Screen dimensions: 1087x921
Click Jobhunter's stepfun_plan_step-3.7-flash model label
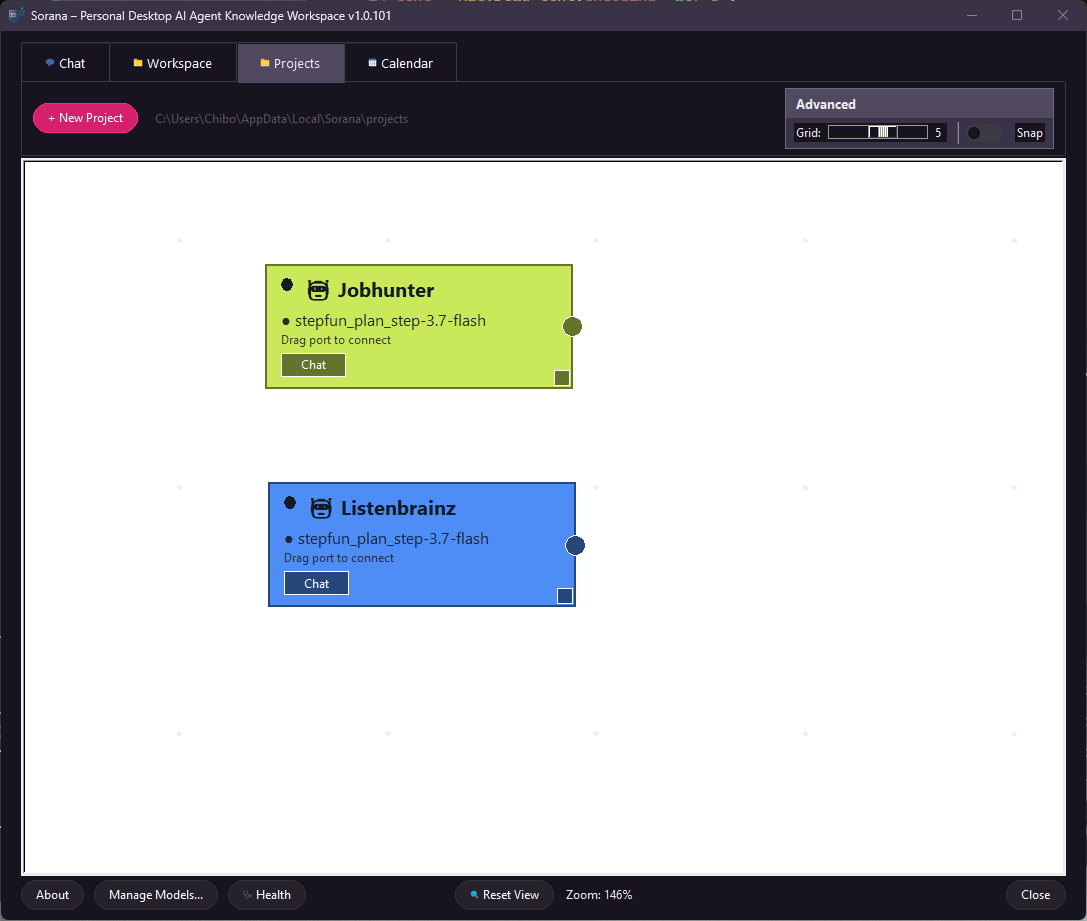pos(390,321)
